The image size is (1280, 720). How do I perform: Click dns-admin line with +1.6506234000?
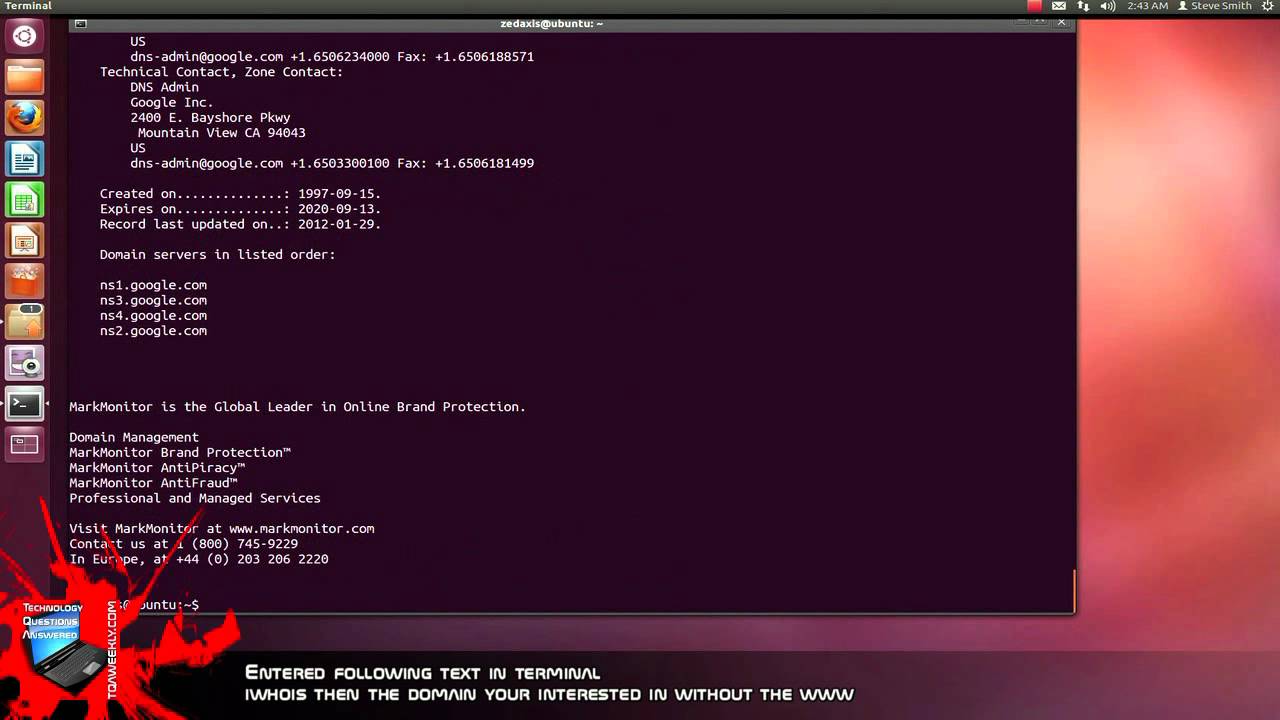coord(332,57)
